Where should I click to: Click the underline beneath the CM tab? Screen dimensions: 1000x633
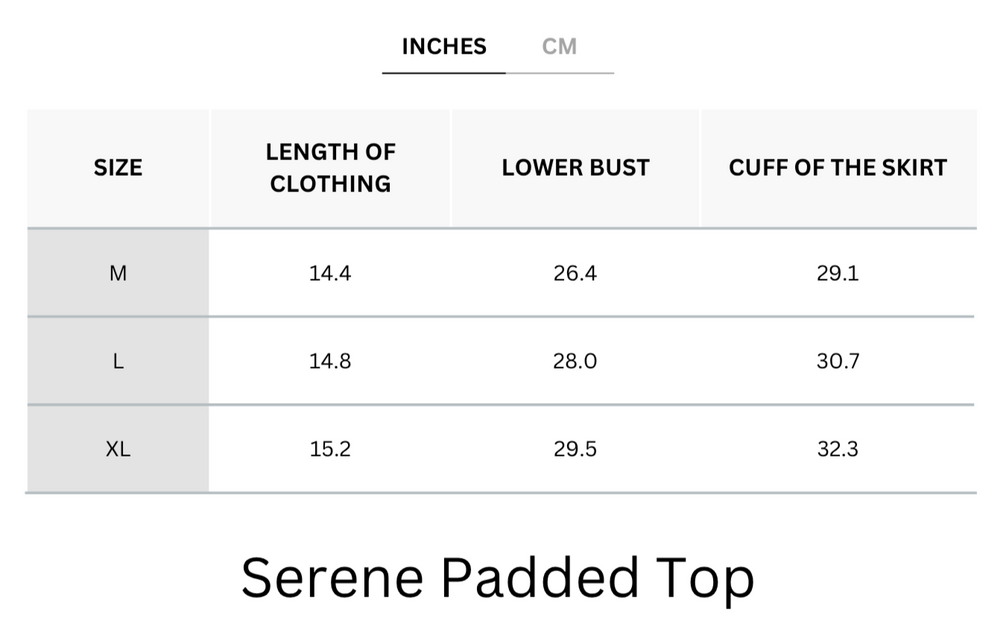[x=559, y=70]
